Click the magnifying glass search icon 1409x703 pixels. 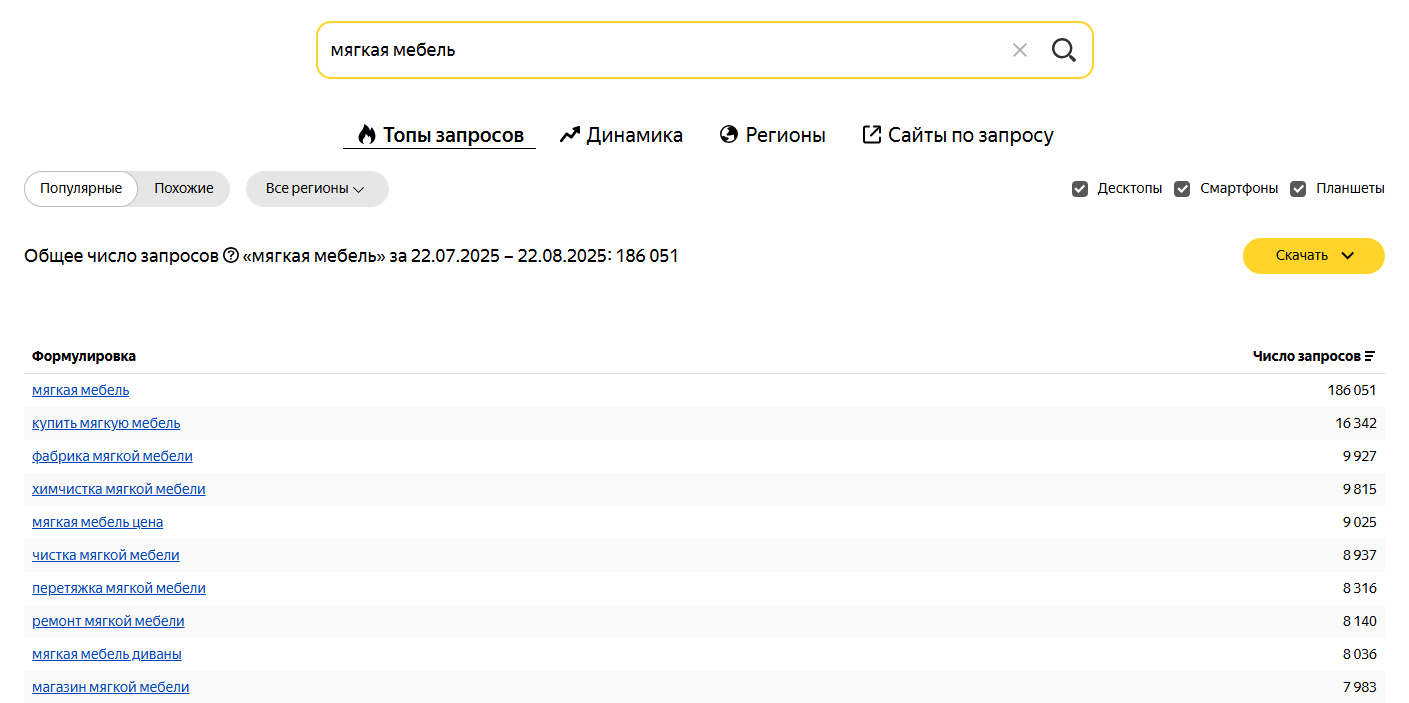pyautogui.click(x=1063, y=50)
